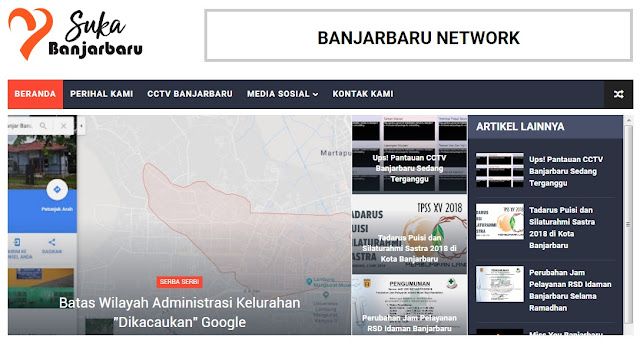Click the shuffle random post icon
This screenshot has height=360, width=640.
[x=618, y=94]
